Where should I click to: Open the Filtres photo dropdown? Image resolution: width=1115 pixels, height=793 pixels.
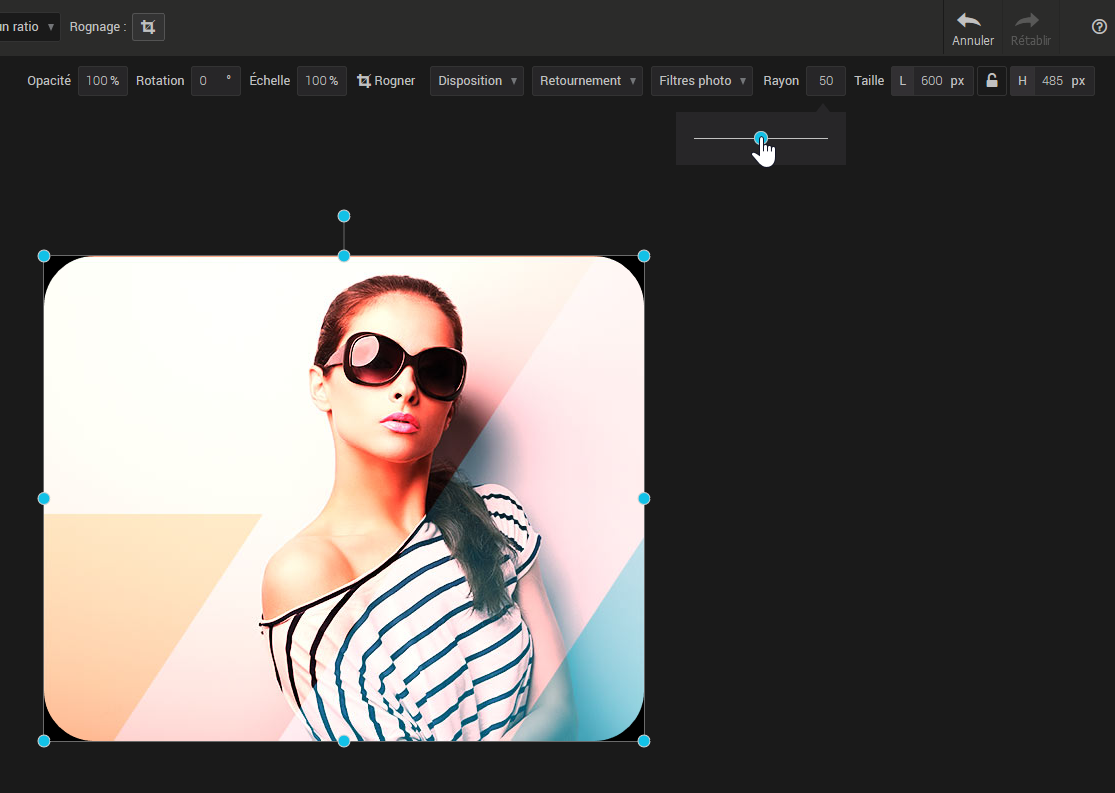click(701, 81)
